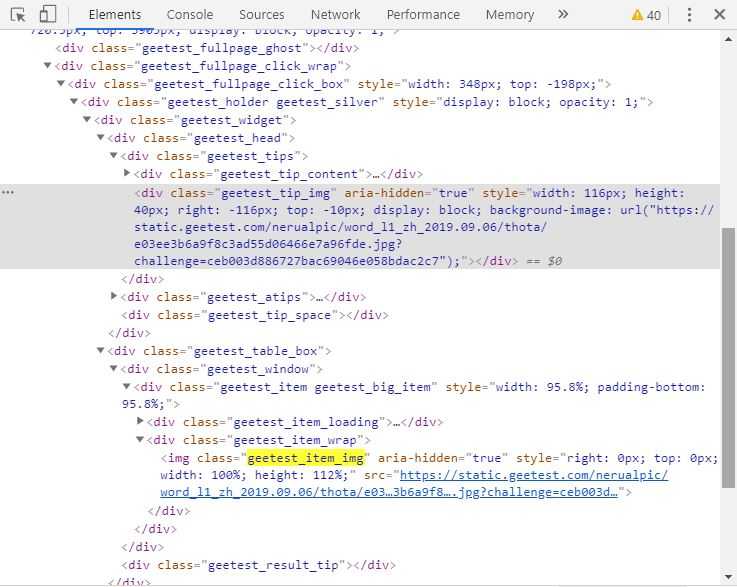Screen dimensions: 737x587
Task: Click the vertical scrollbar thumb
Action: tap(728, 358)
